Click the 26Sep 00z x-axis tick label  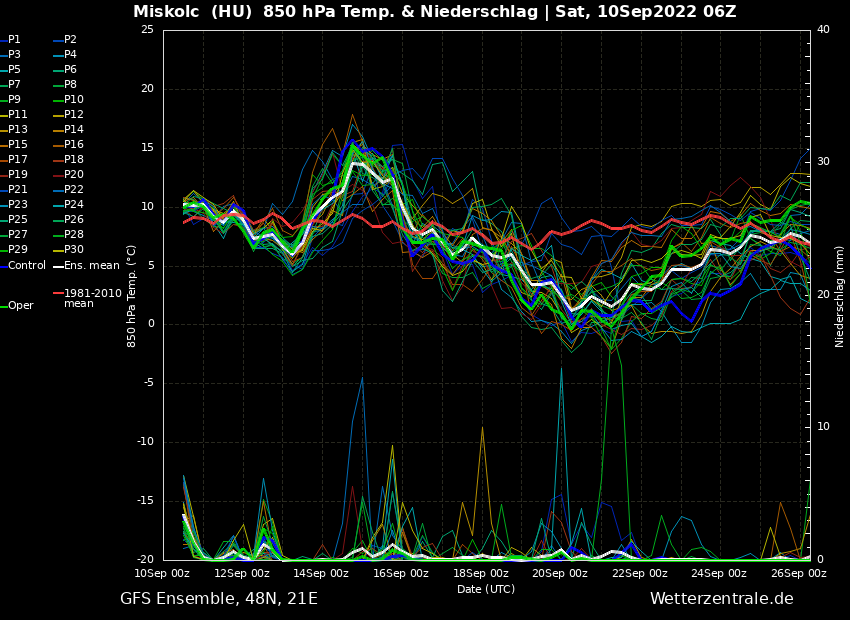coord(799,574)
